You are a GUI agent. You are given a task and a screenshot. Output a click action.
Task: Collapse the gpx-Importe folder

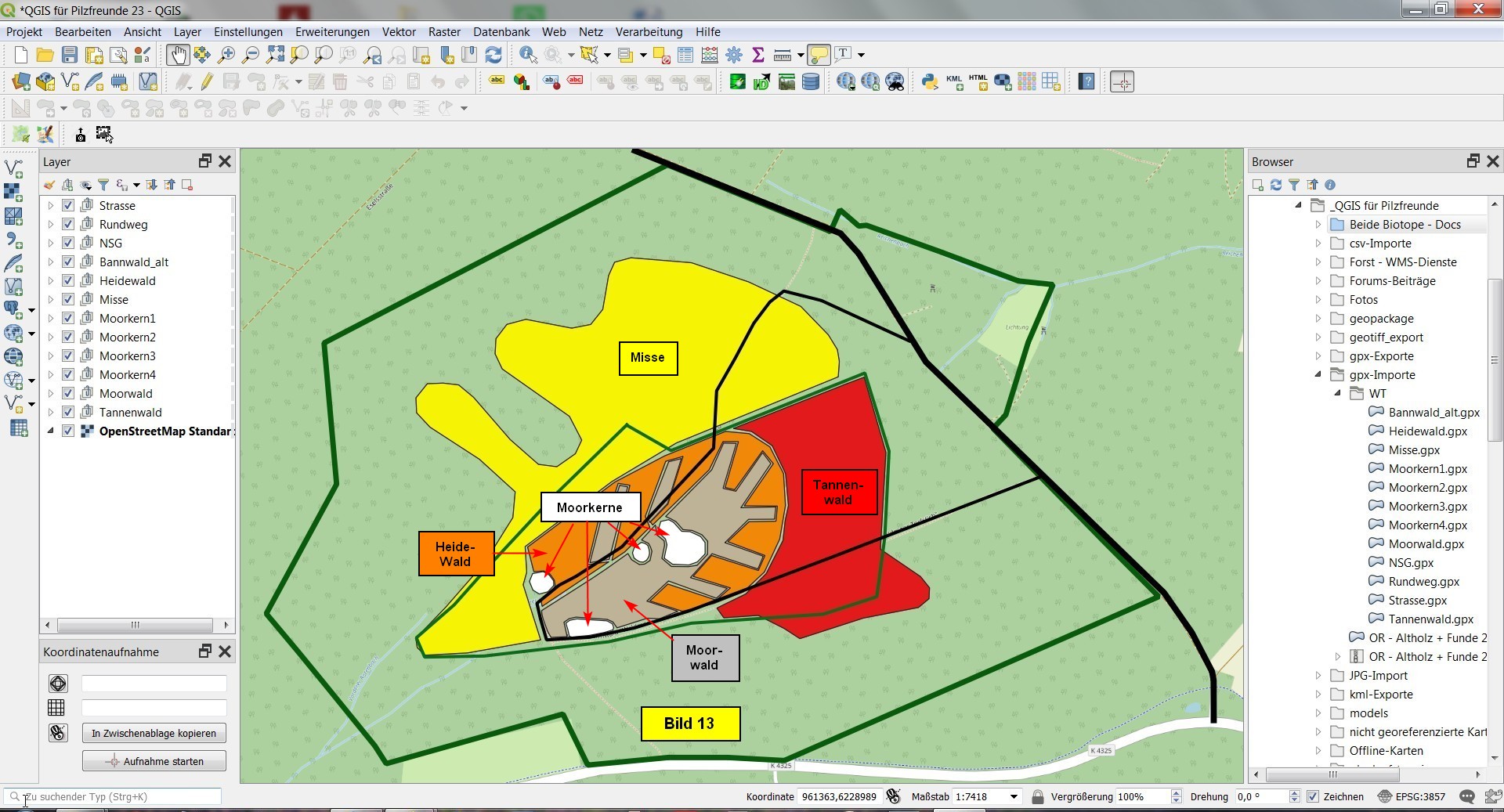pyautogui.click(x=1318, y=375)
